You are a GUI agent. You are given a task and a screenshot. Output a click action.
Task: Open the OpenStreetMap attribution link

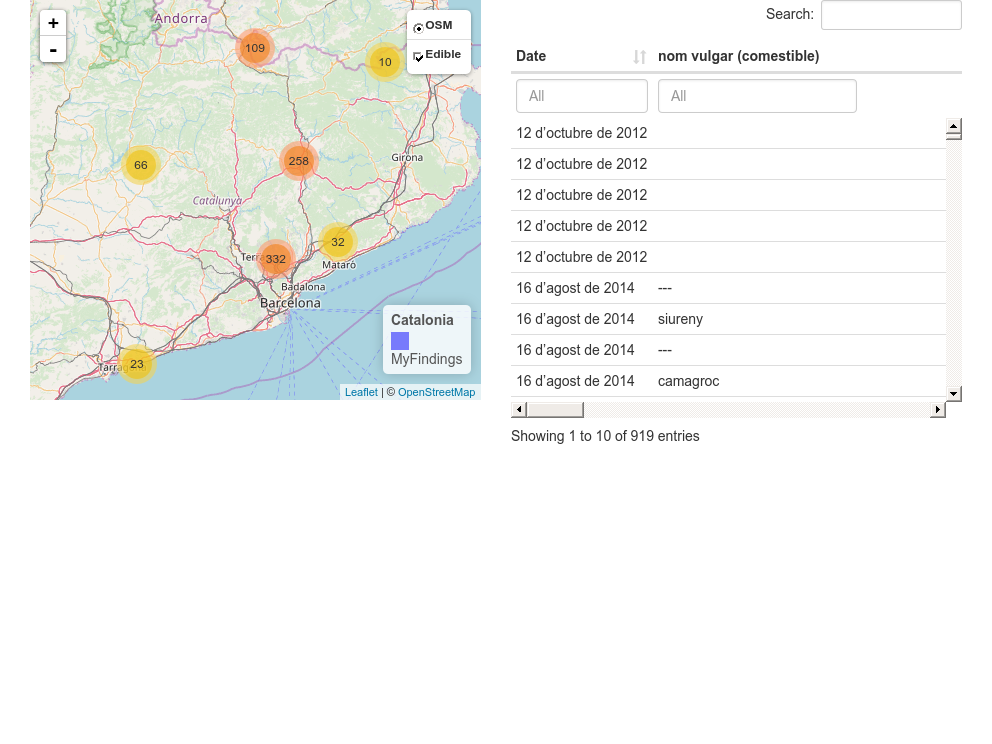pos(436,392)
